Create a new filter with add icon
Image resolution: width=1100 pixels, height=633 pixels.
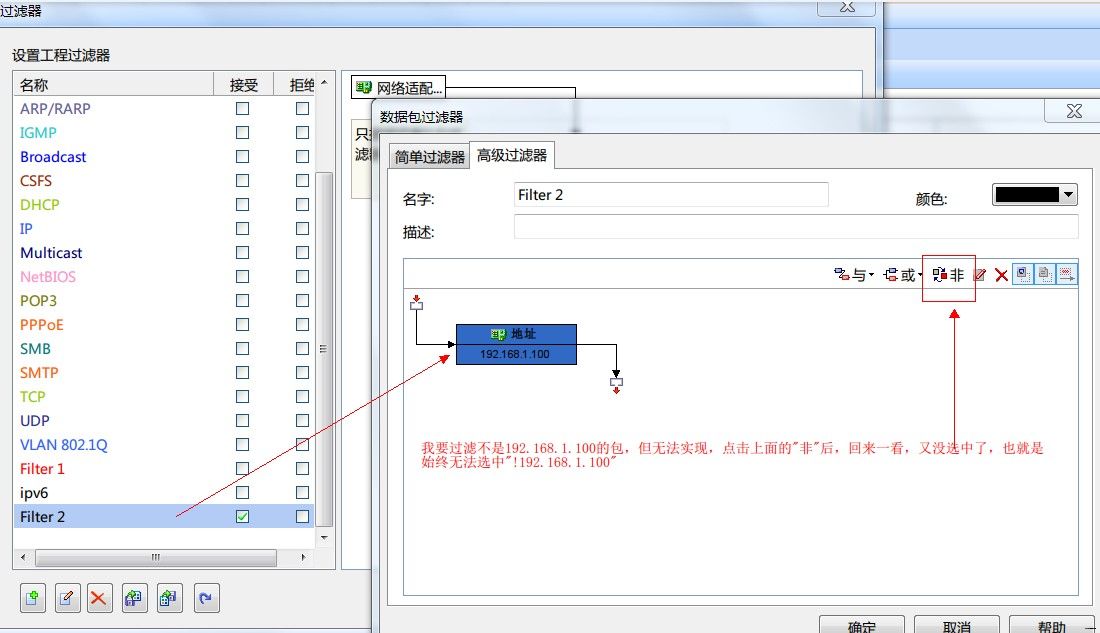tap(32, 598)
